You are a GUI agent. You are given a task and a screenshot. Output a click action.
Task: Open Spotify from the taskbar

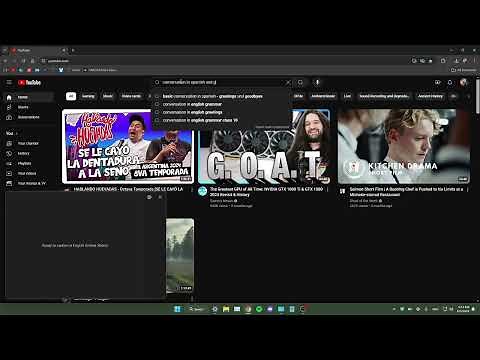(x=259, y=309)
